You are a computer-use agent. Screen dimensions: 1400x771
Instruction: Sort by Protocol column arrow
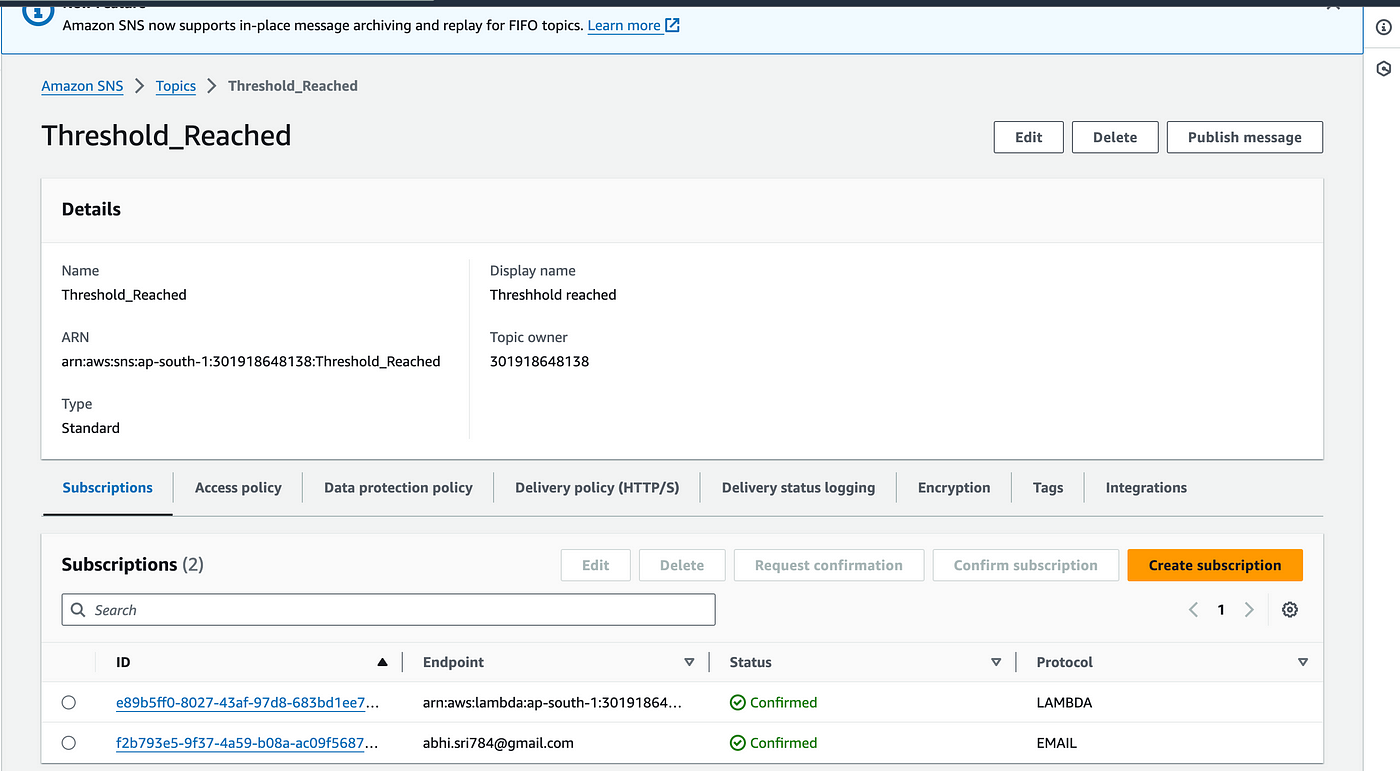tap(1303, 662)
